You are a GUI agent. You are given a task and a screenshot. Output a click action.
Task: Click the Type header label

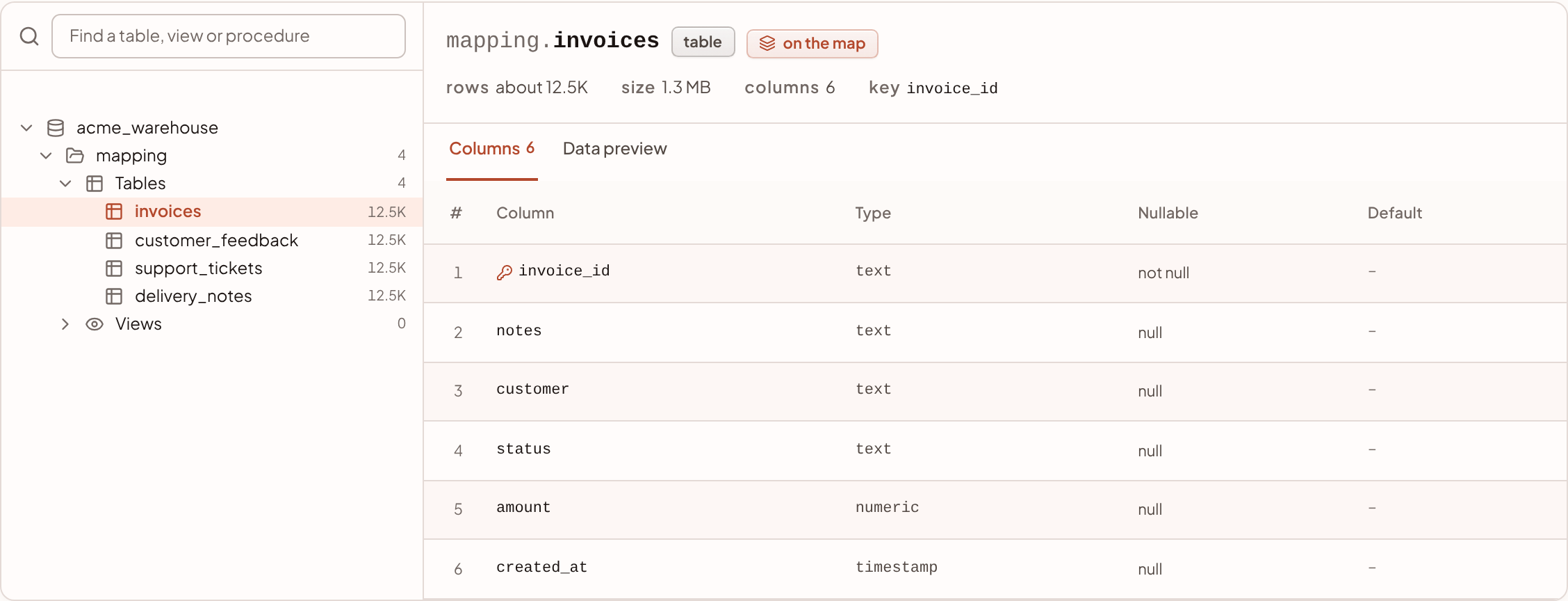tap(873, 214)
